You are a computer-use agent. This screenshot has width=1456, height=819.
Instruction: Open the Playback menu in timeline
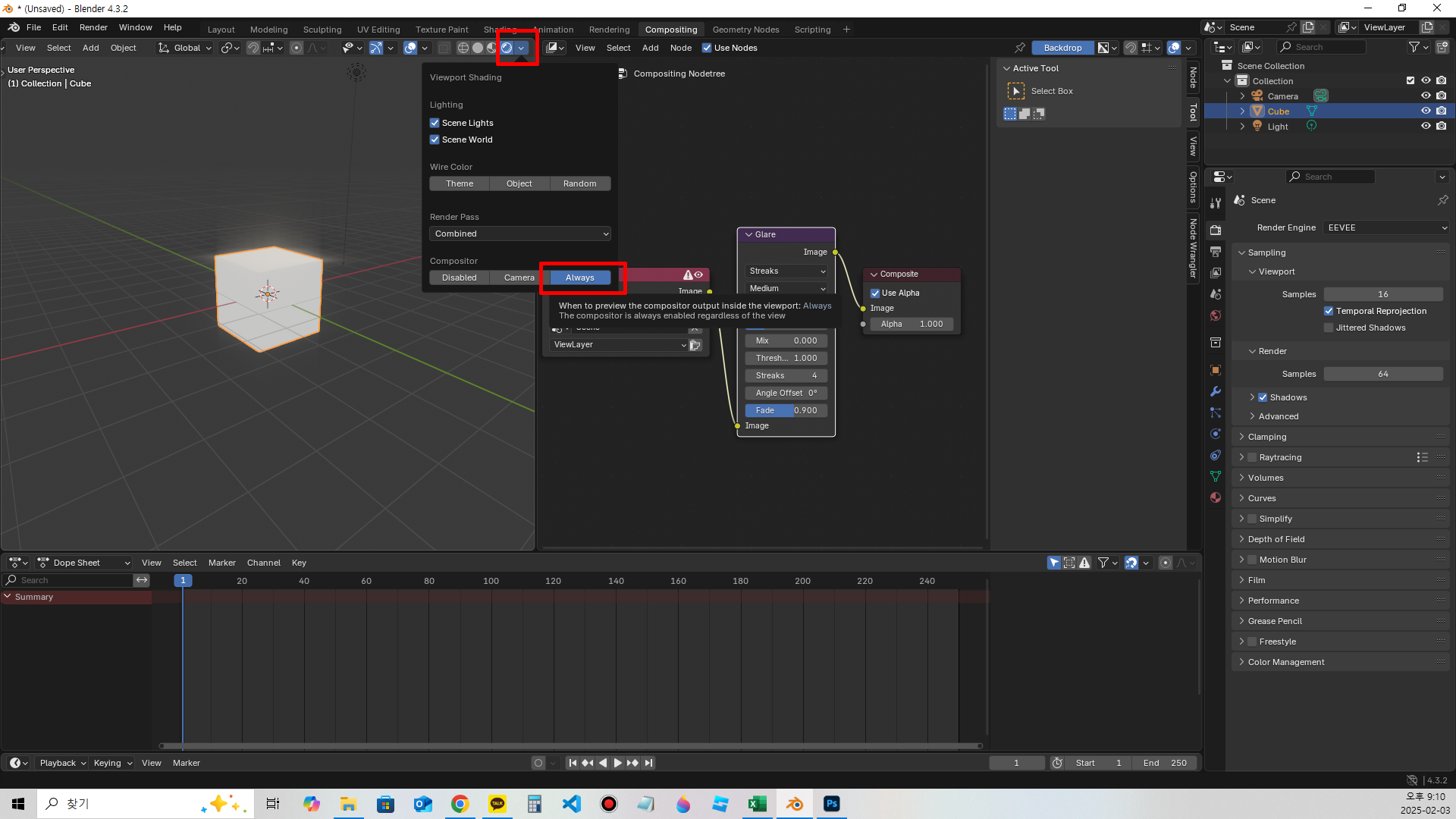click(62, 763)
